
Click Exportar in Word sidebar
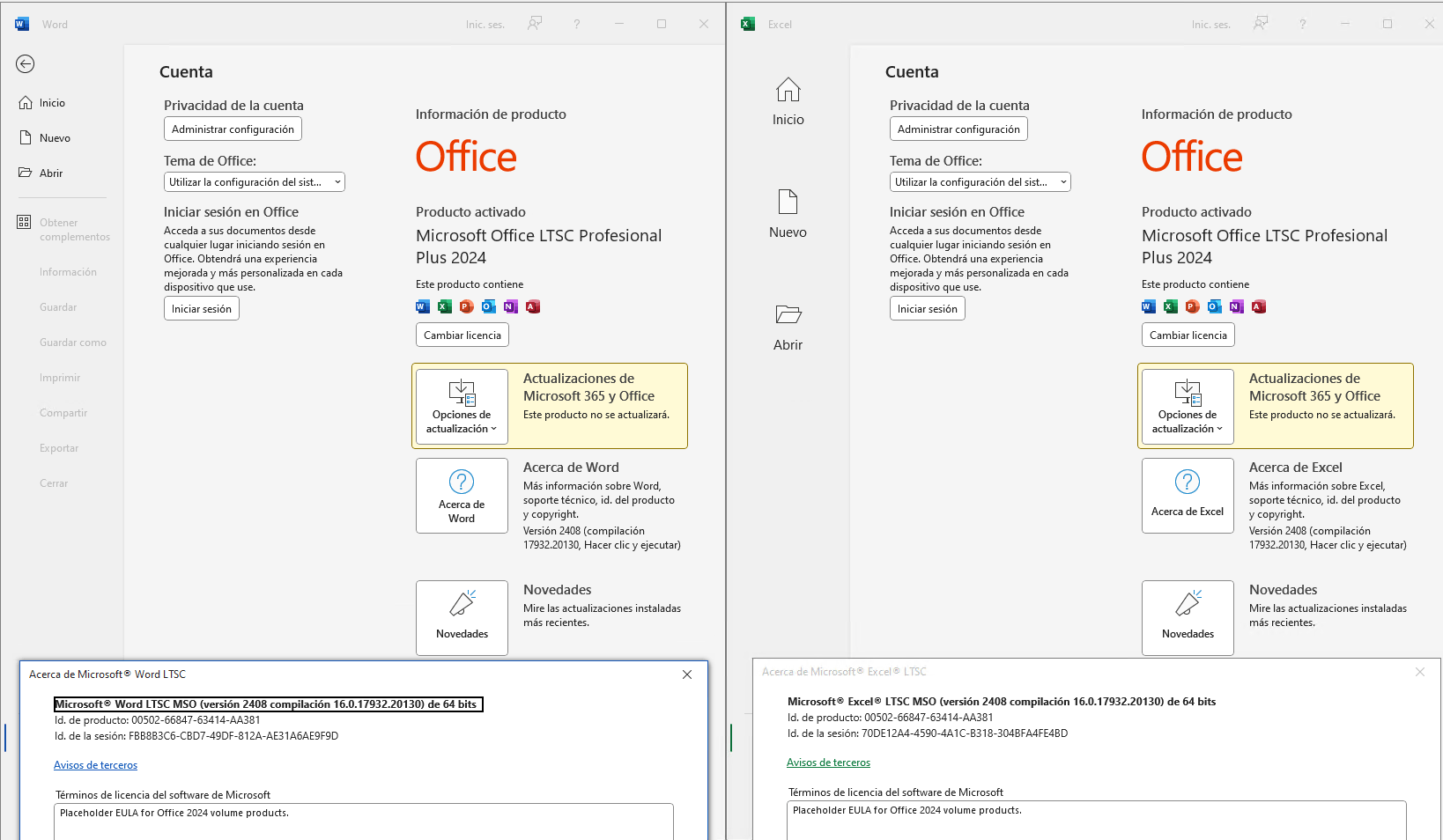pos(59,448)
